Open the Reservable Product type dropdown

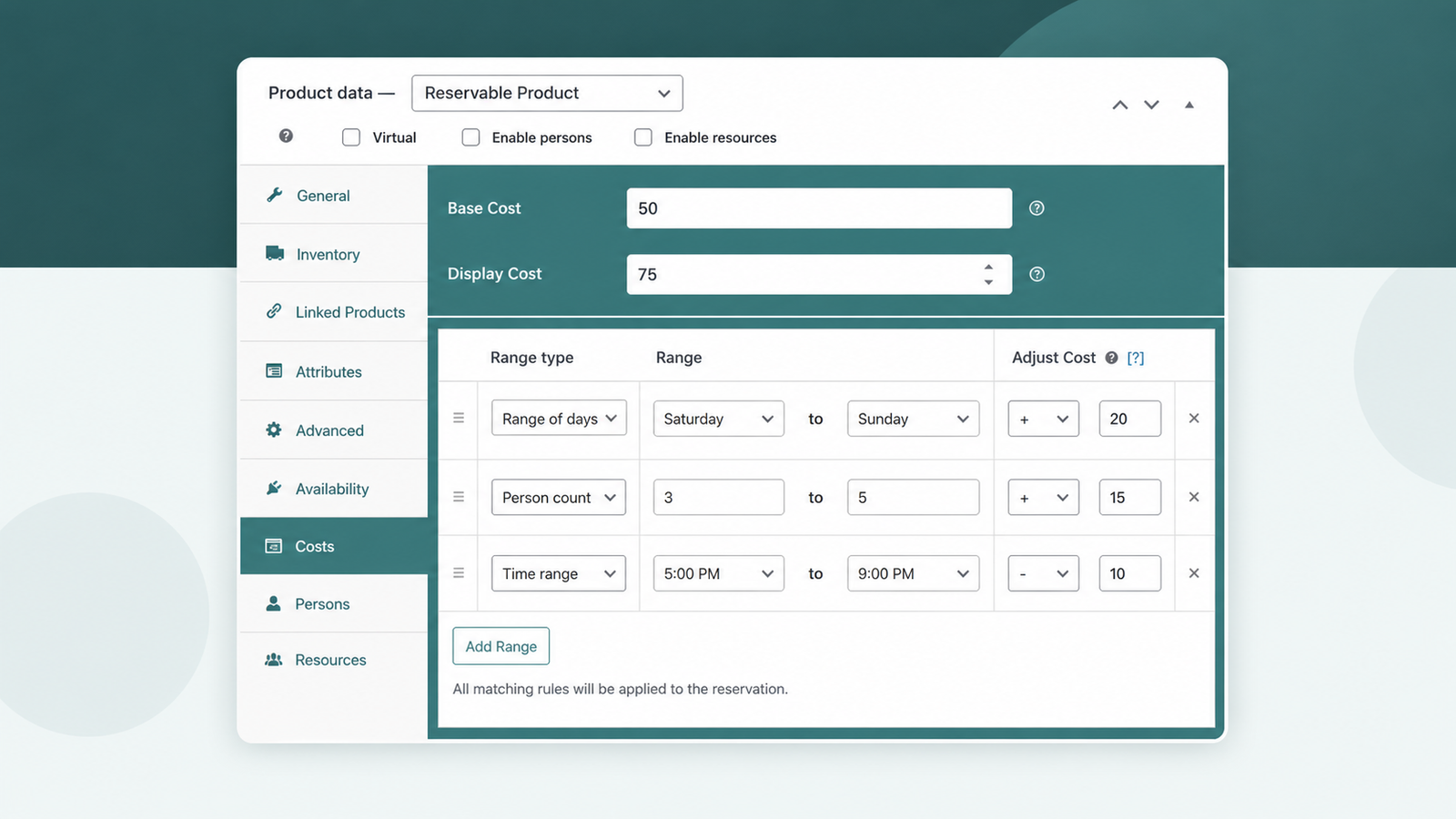547,93
